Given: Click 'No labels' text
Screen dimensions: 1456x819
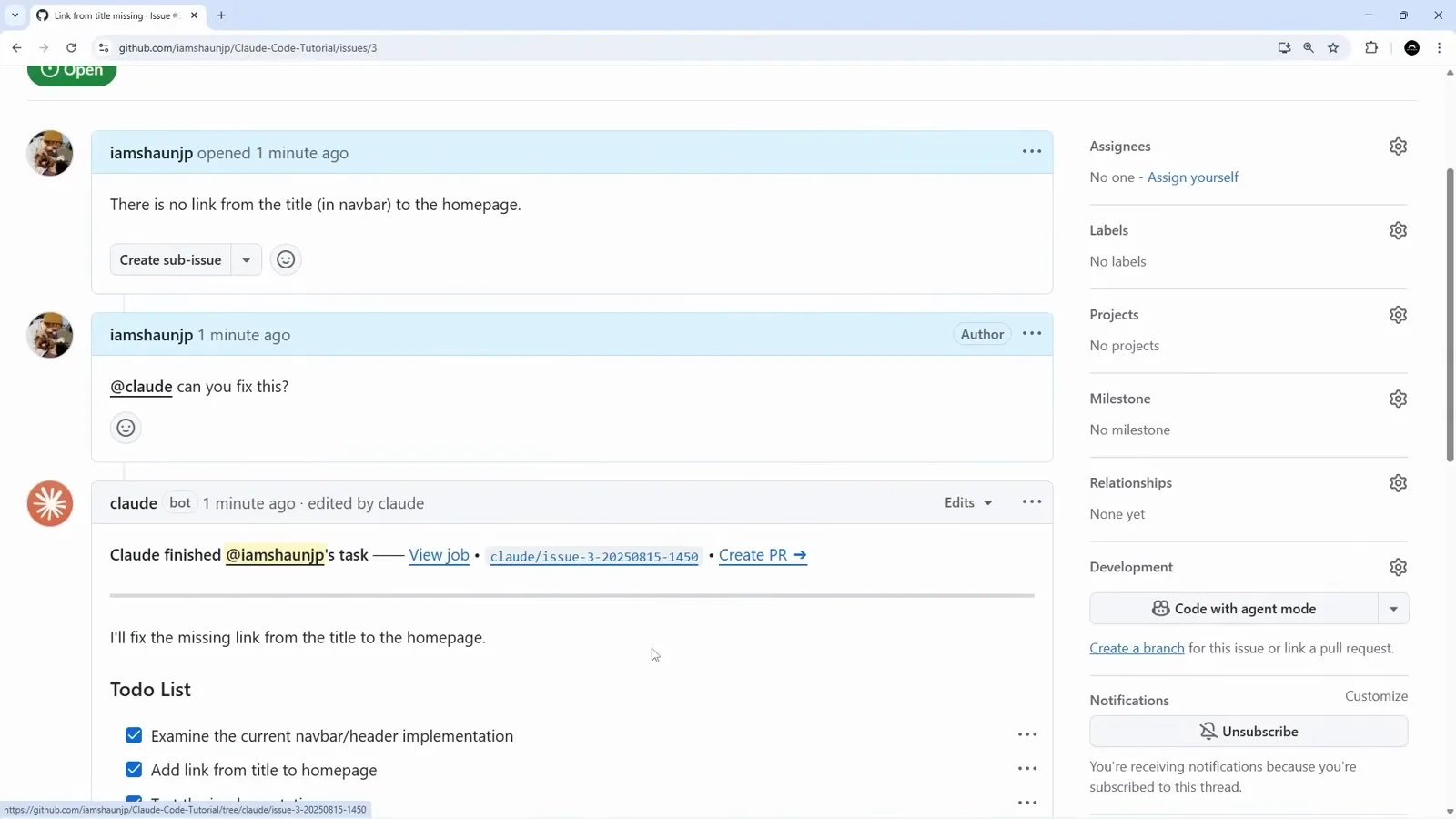Looking at the screenshot, I should click(1117, 261).
